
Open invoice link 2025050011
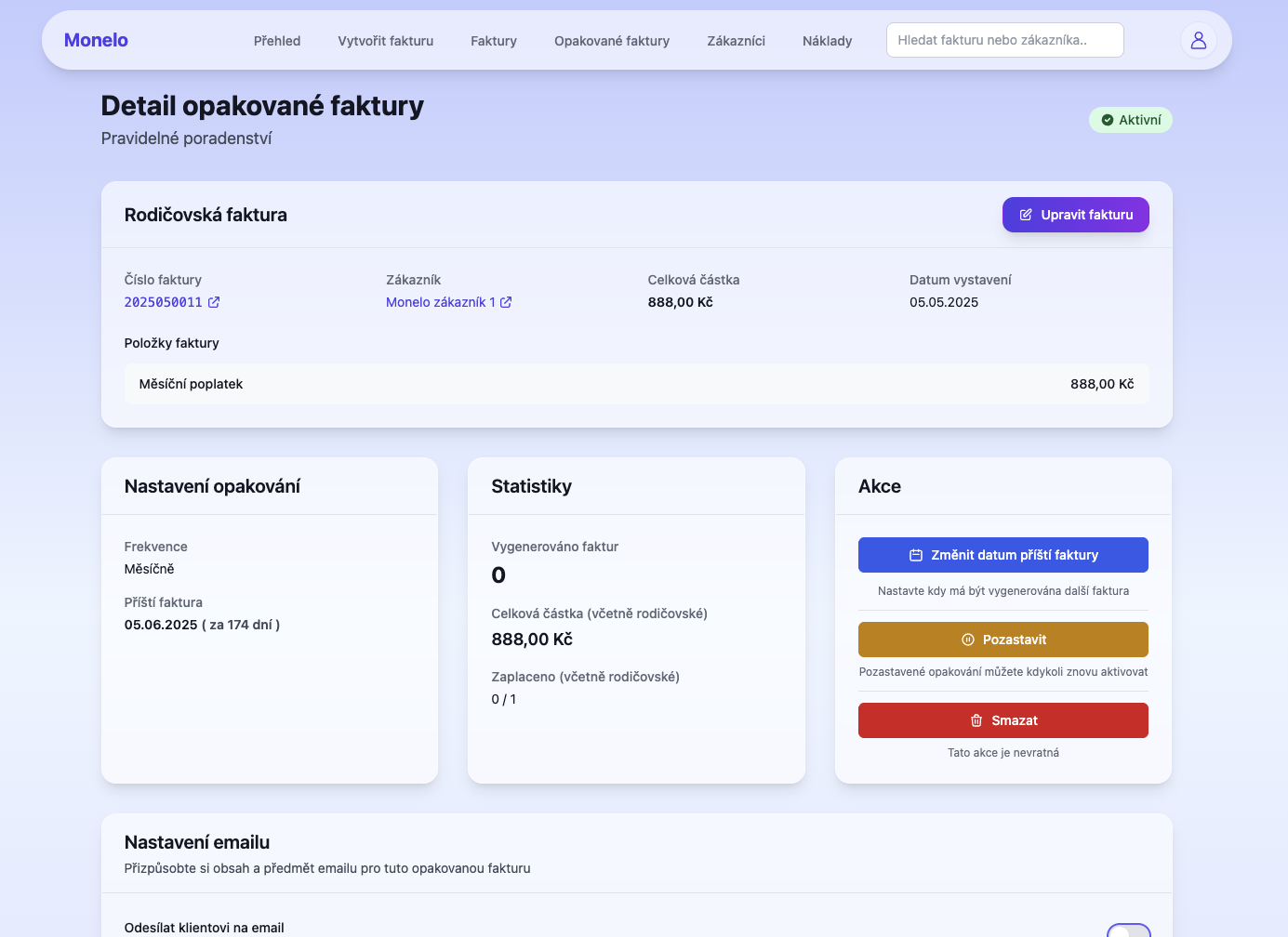163,301
